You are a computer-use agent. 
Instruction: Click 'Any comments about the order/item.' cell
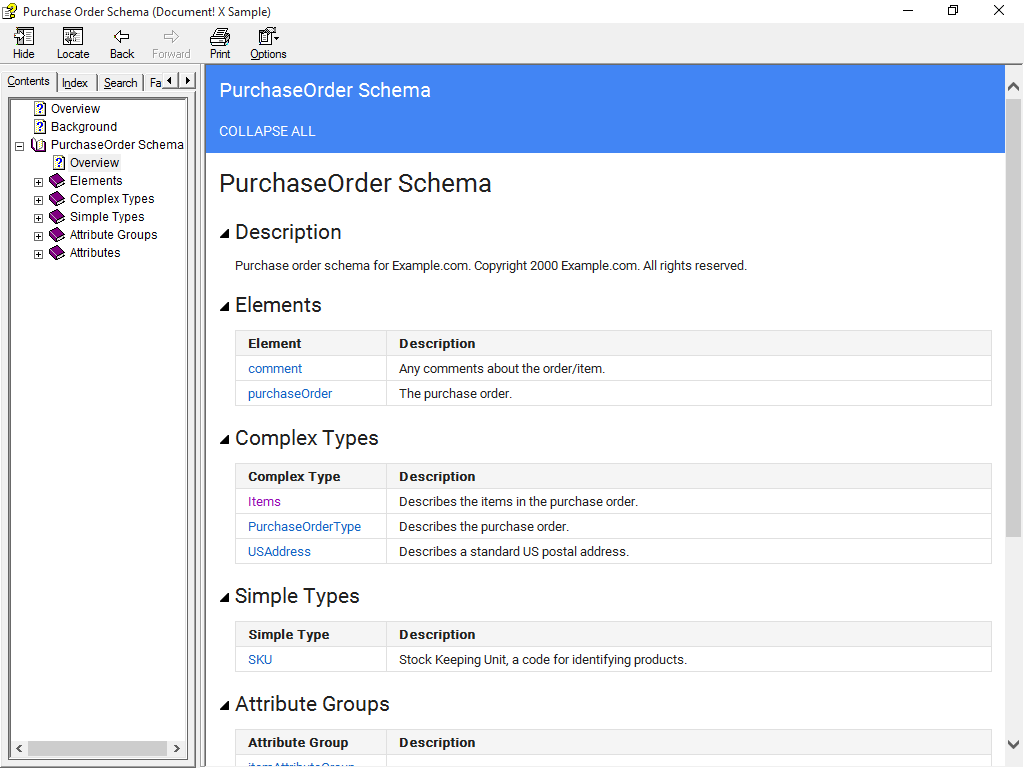pos(689,368)
